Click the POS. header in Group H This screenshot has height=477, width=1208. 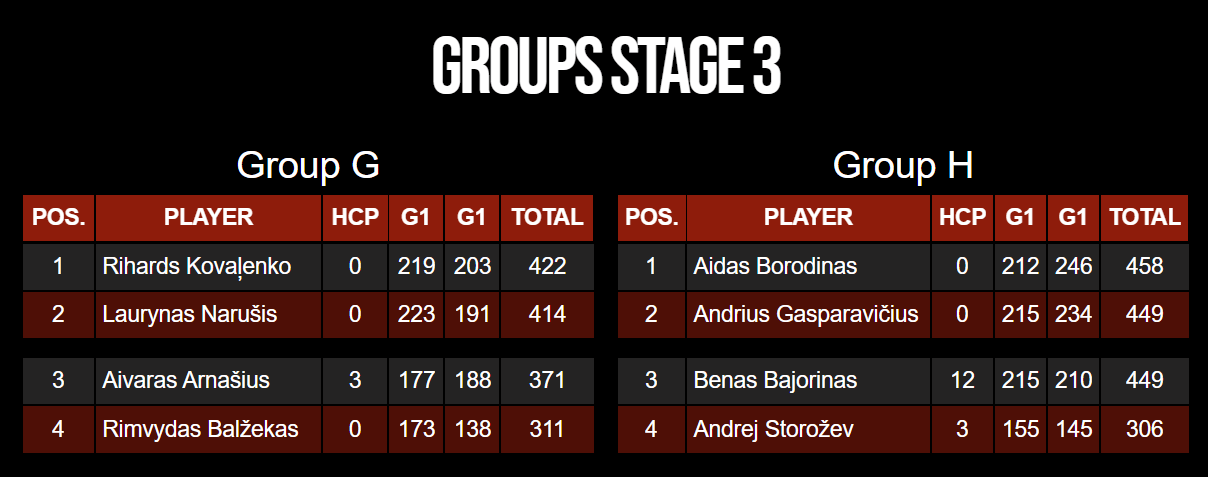652,217
